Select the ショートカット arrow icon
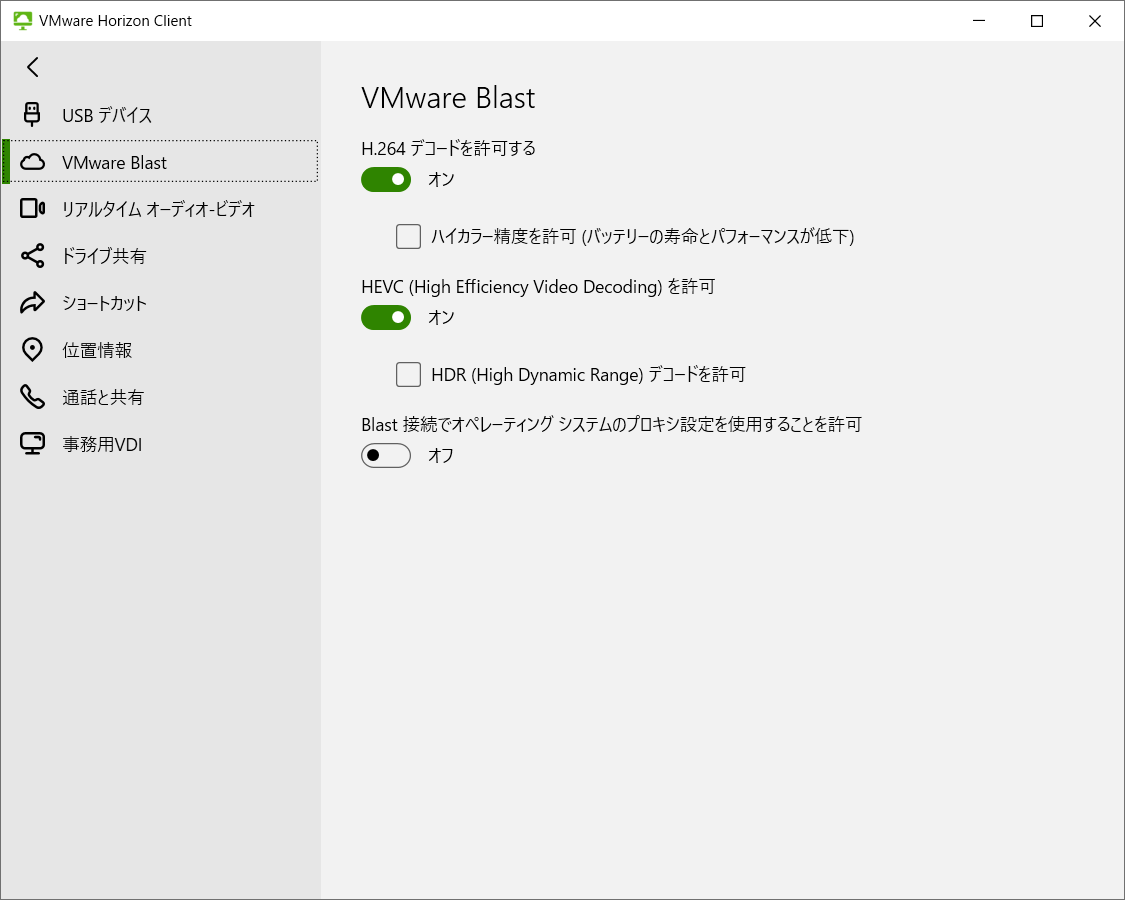This screenshot has width=1125, height=900. tap(31, 302)
